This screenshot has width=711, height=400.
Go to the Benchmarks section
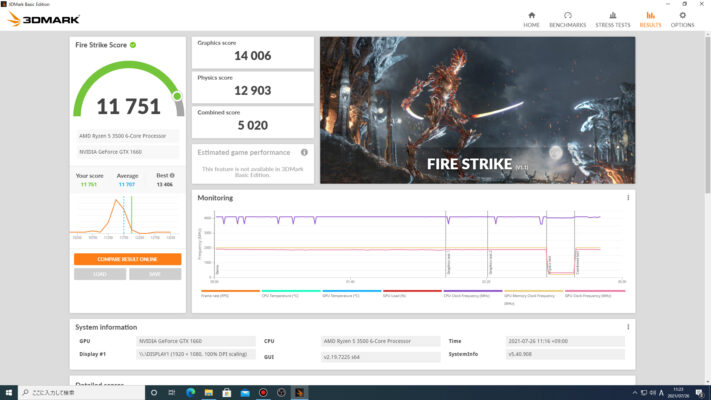click(x=567, y=20)
